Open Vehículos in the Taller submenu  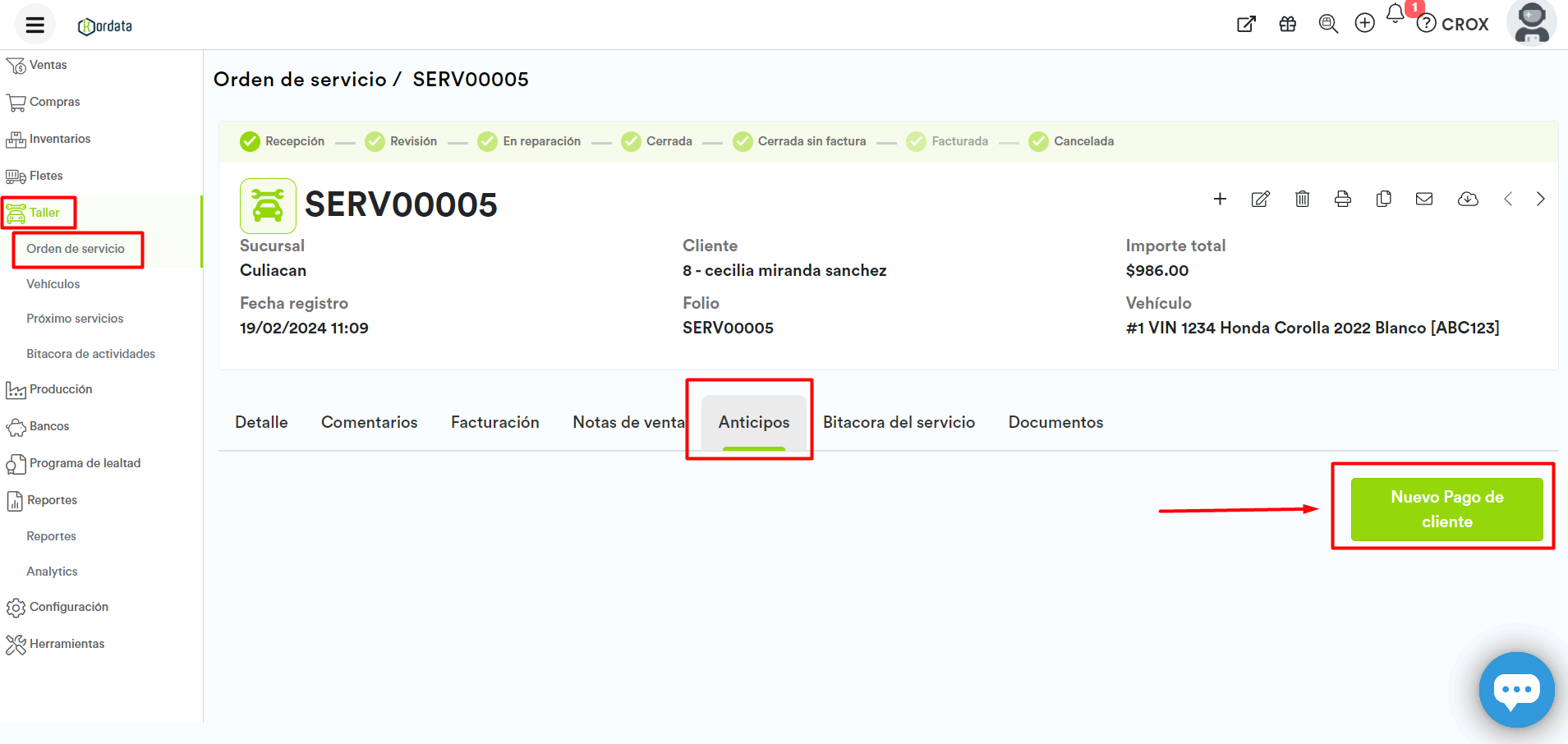(53, 284)
